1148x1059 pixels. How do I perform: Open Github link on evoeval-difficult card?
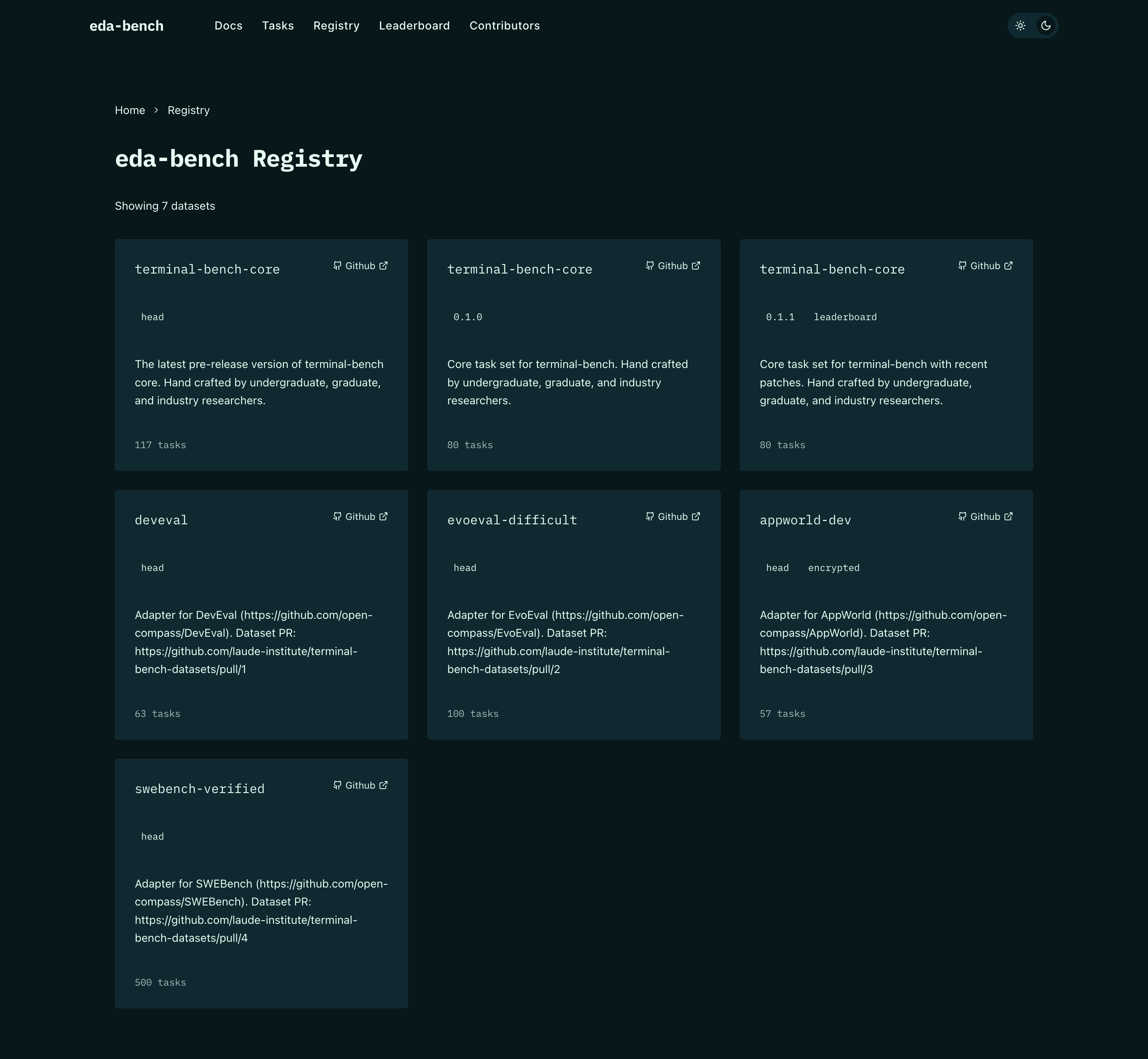672,517
